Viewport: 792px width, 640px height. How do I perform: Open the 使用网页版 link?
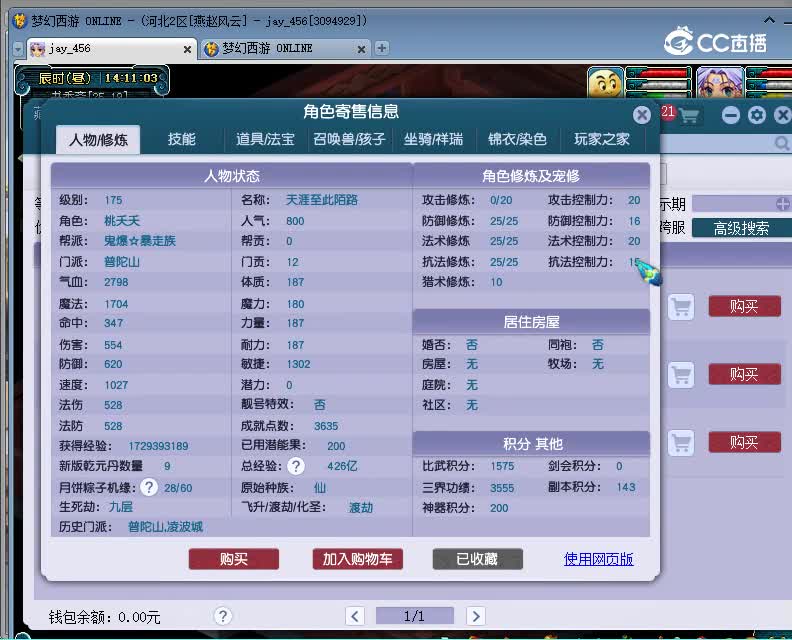pyautogui.click(x=599, y=559)
